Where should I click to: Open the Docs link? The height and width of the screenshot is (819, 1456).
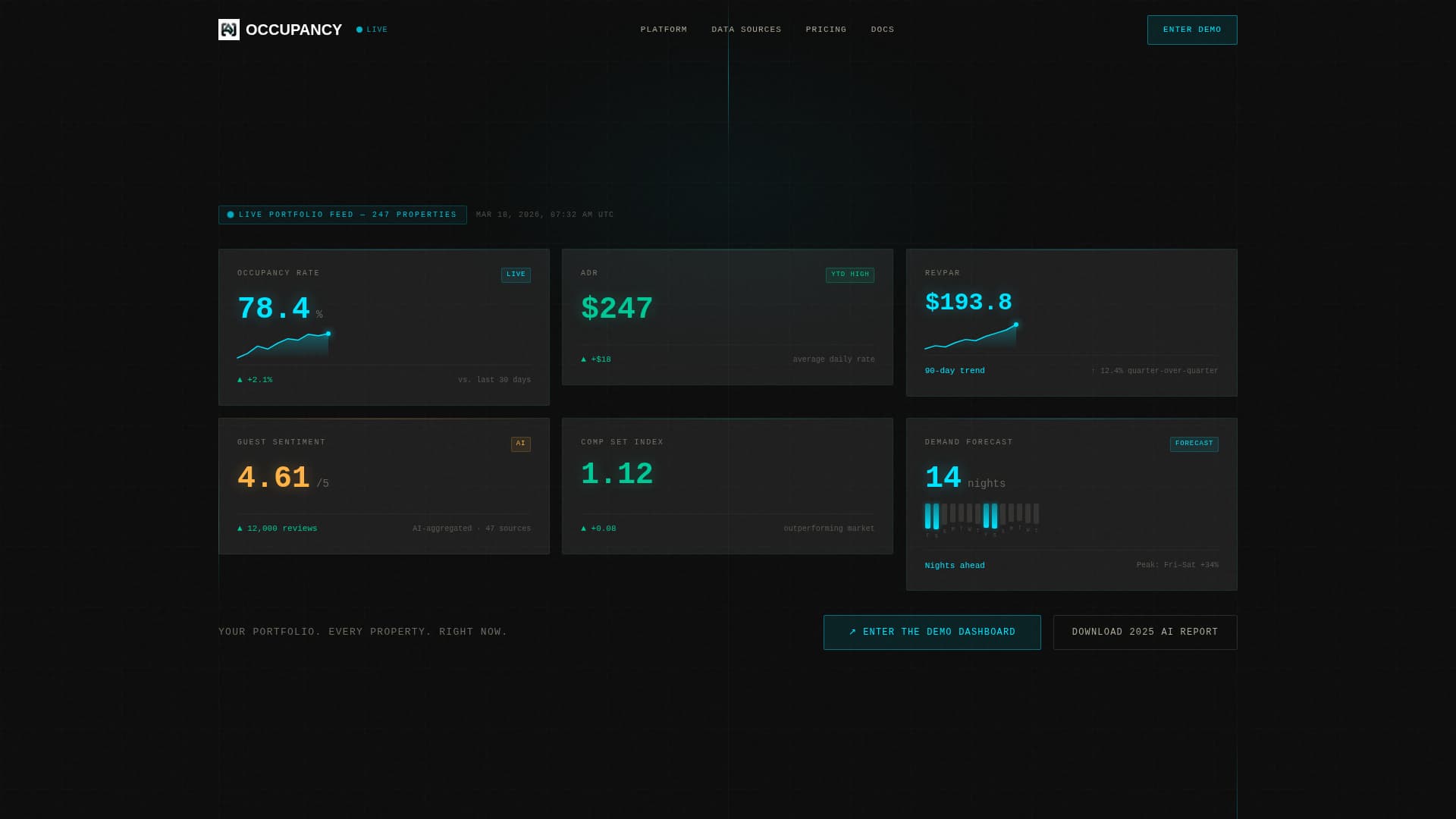coord(882,30)
